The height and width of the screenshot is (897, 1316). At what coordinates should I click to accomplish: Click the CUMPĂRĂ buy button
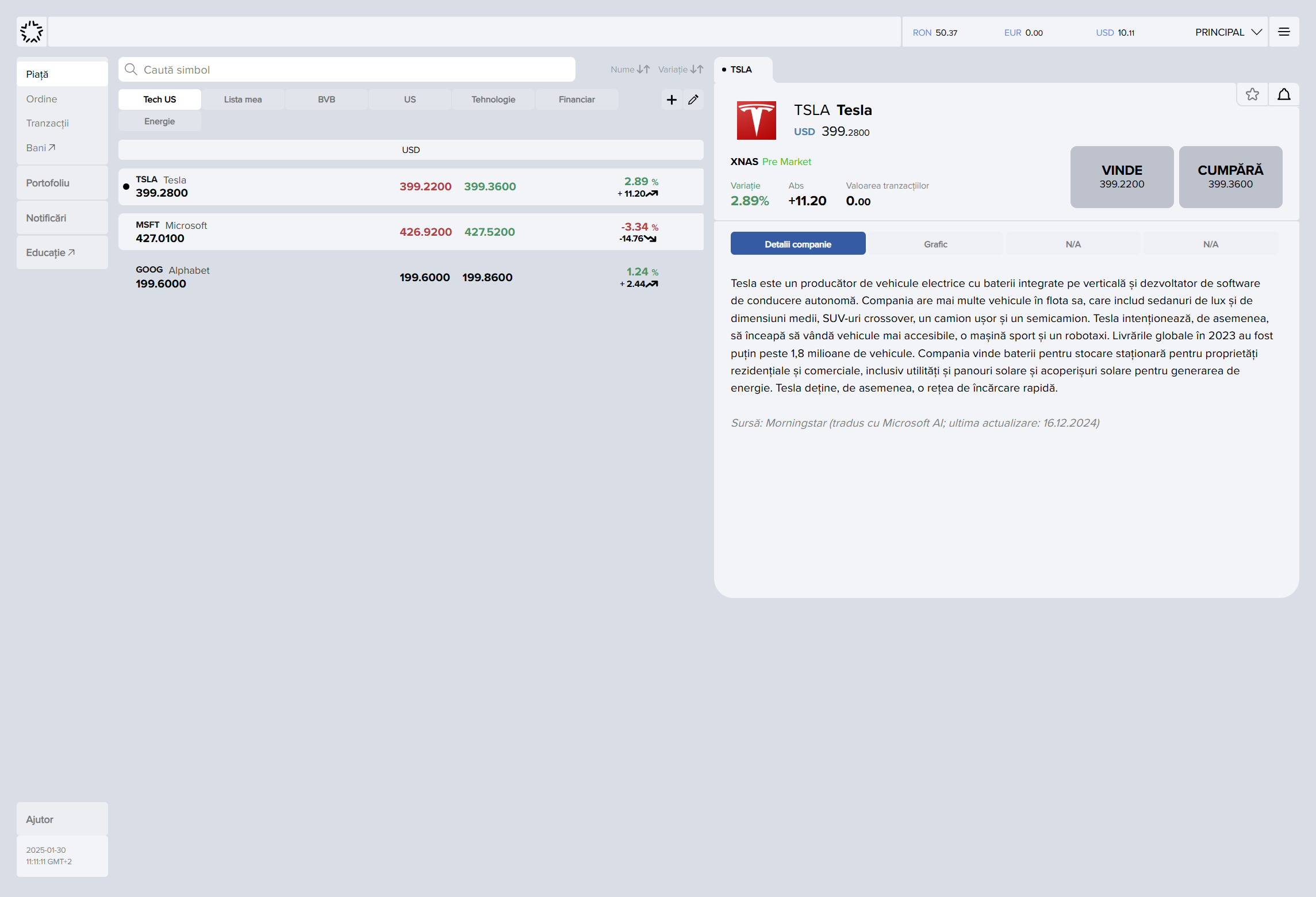[x=1230, y=177]
